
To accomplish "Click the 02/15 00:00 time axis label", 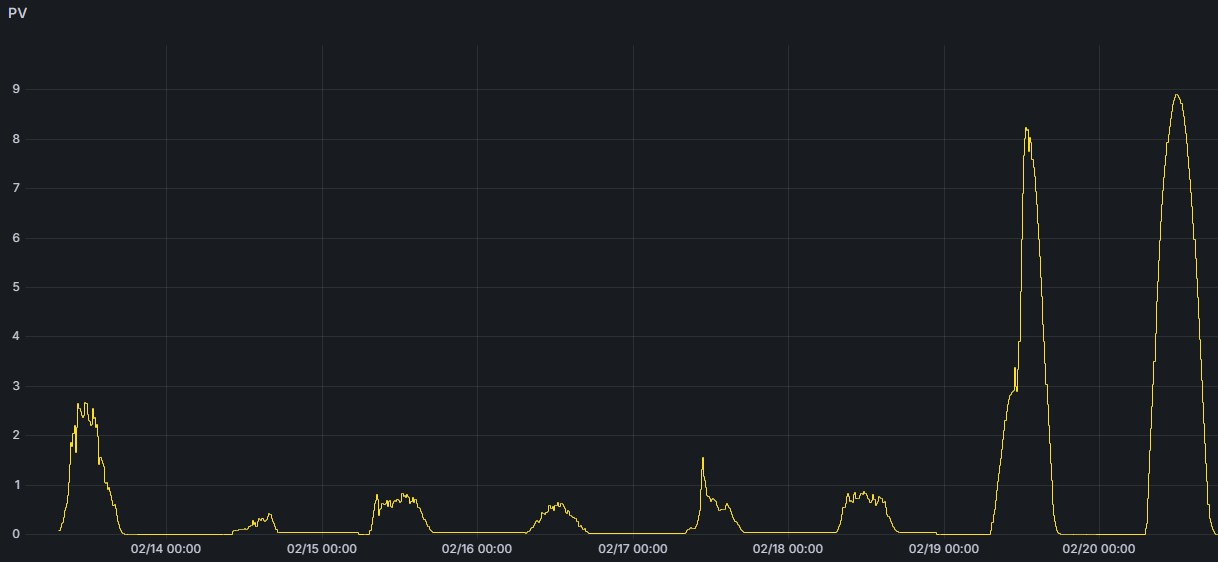I will 322,549.
